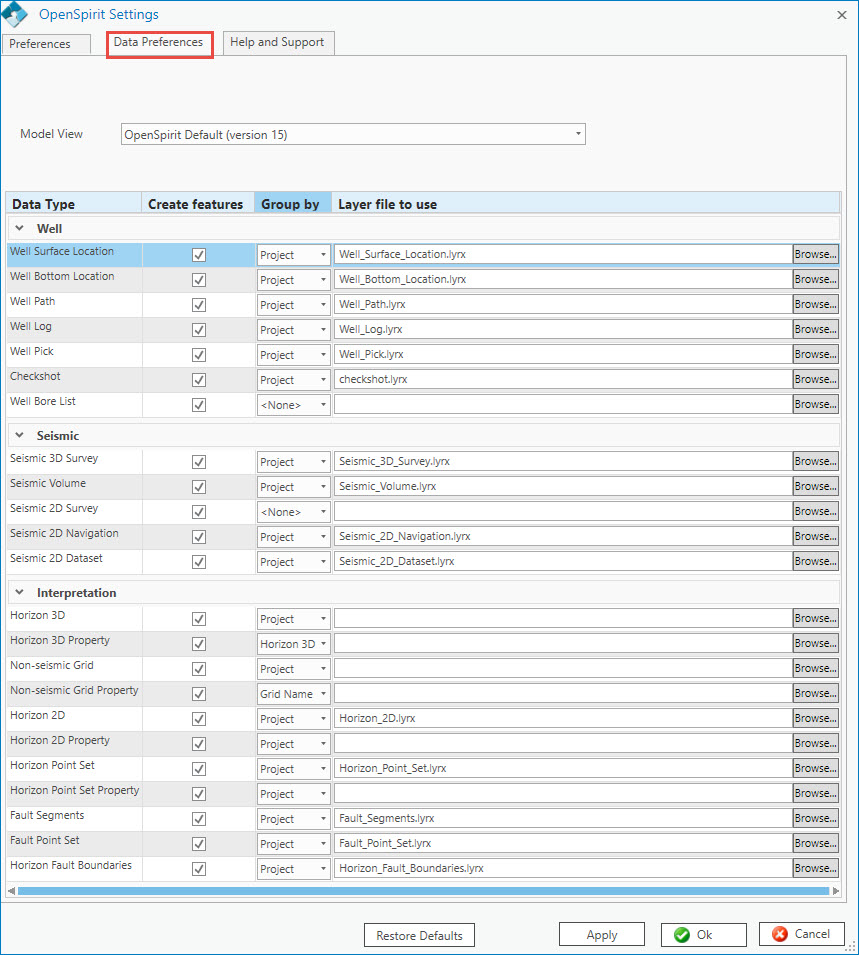Collapse the Seismic group
Image resolution: width=859 pixels, height=955 pixels.
(x=19, y=435)
